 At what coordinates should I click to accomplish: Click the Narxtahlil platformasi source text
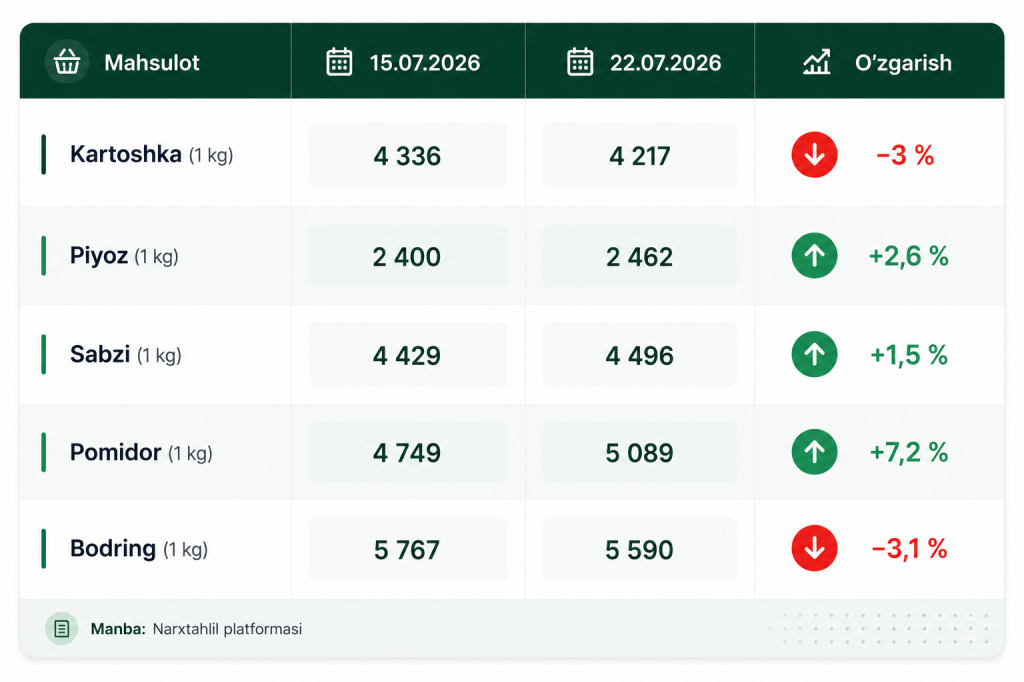coord(227,629)
